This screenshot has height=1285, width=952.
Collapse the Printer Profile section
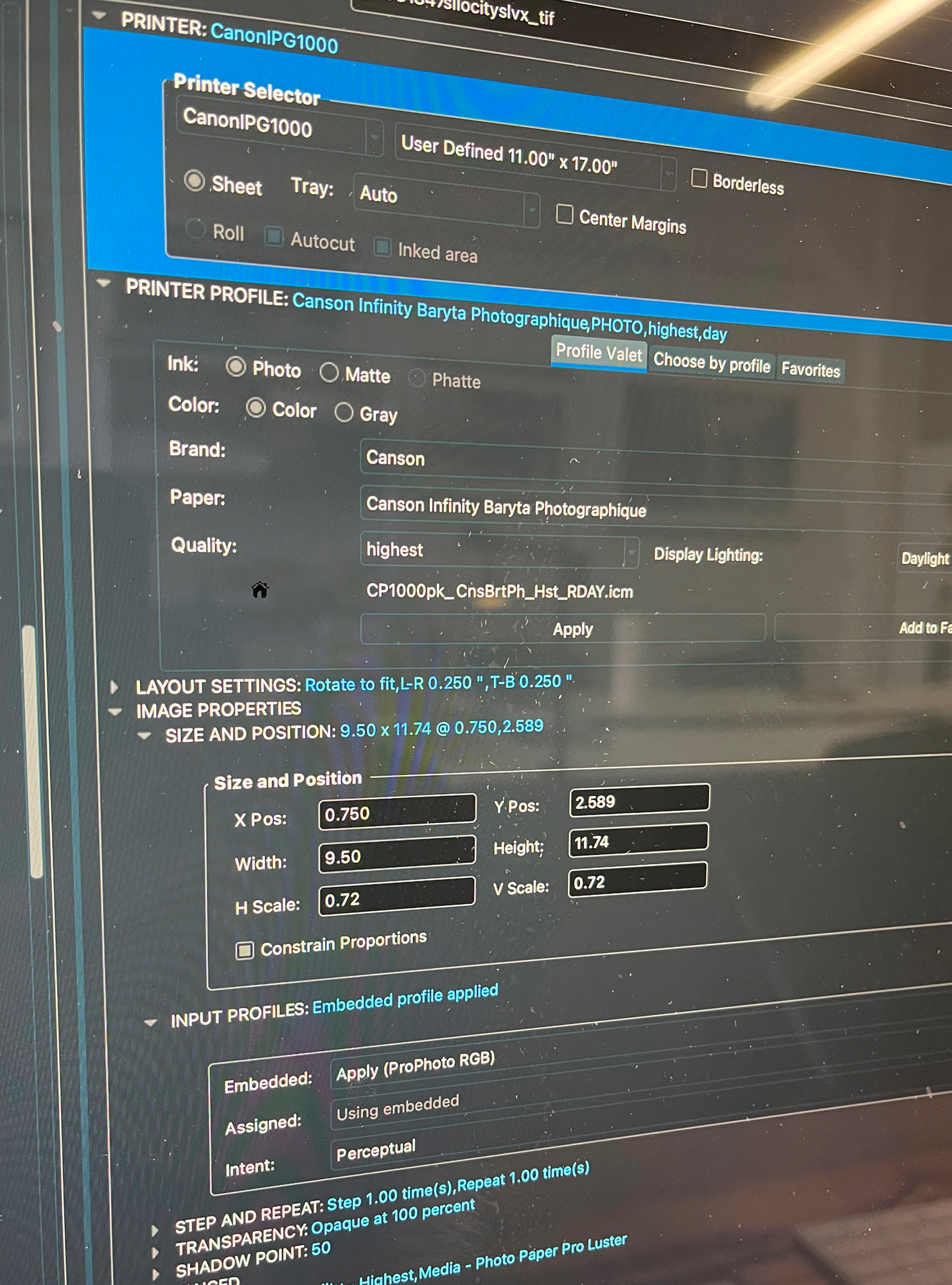(x=103, y=283)
